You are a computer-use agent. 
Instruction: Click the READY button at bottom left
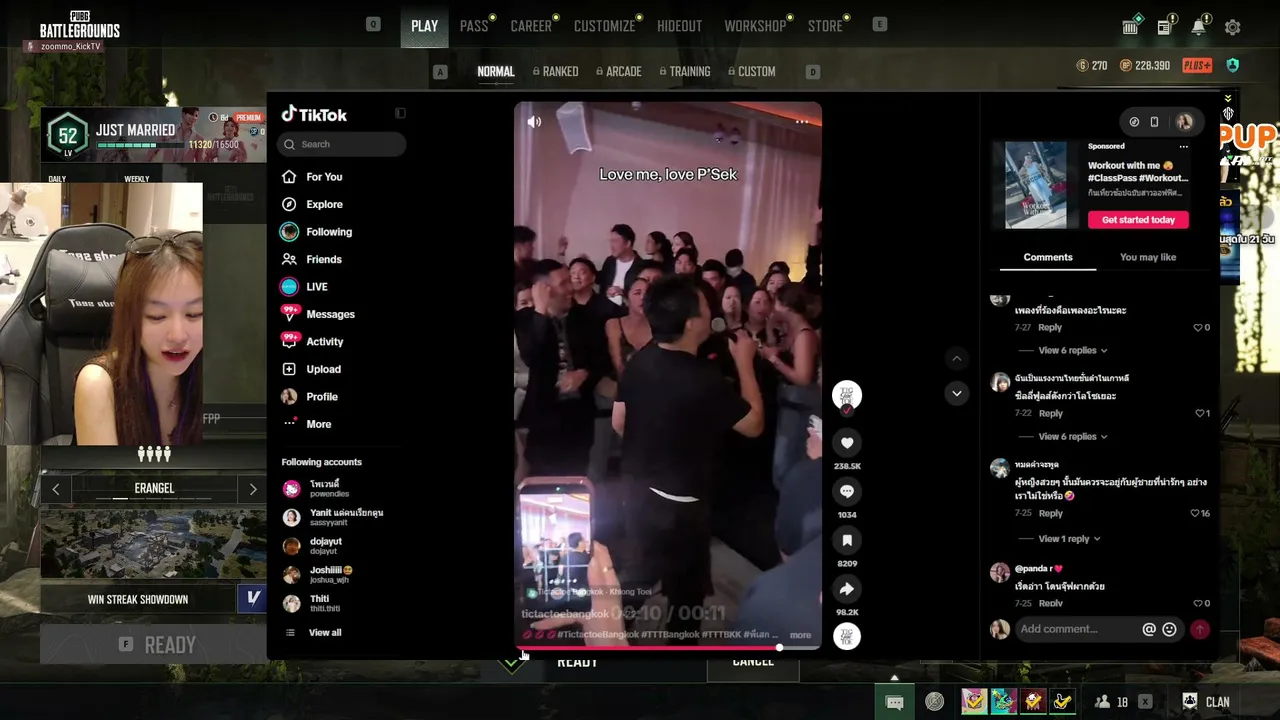(x=153, y=645)
